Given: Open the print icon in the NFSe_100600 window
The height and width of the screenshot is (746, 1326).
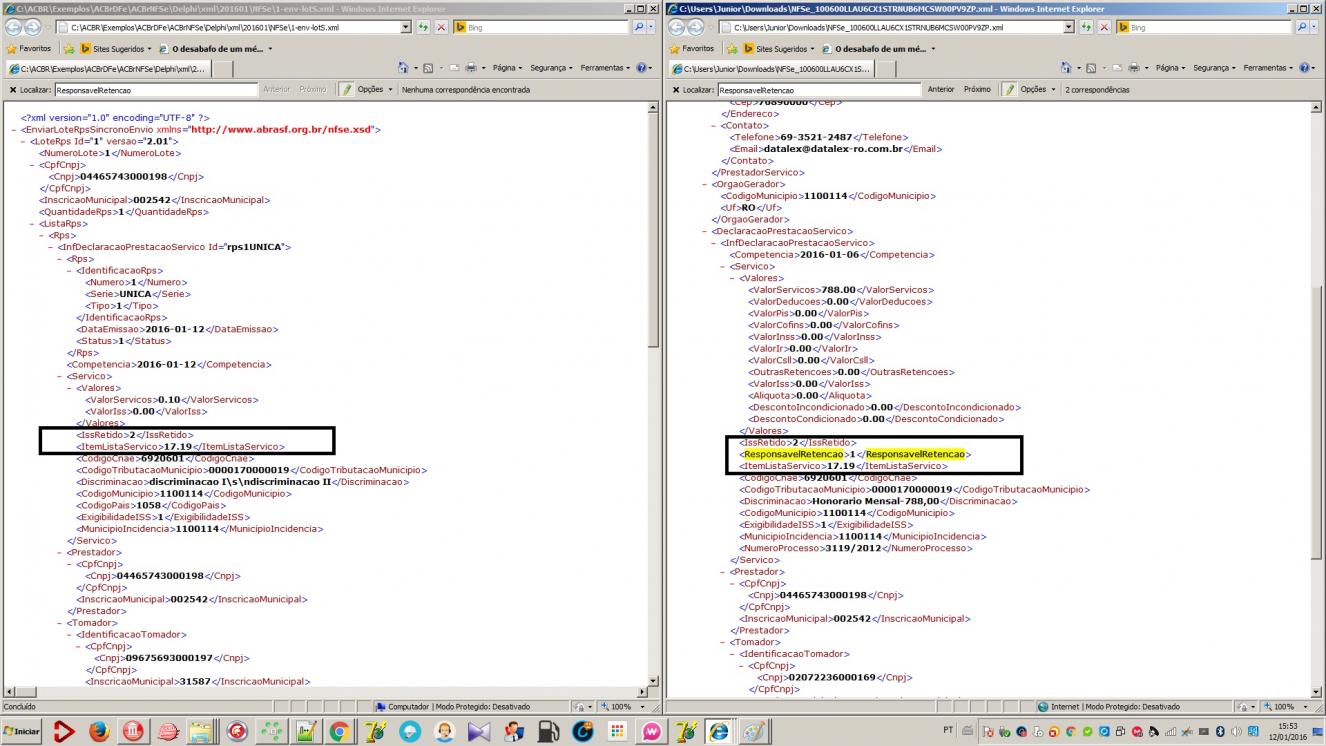Looking at the screenshot, I should (1133, 68).
